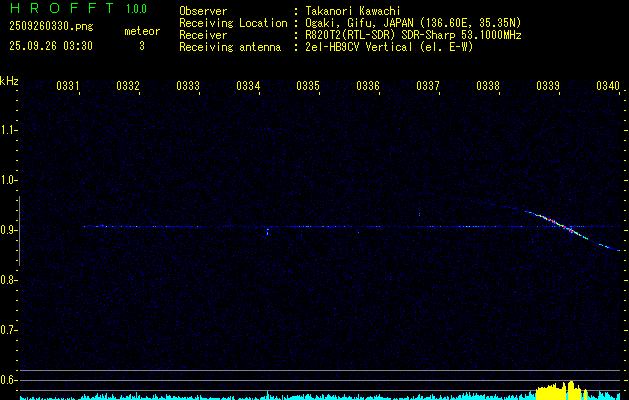Click the 0333 time axis marker
The height and width of the screenshot is (400, 629).
tap(188, 85)
